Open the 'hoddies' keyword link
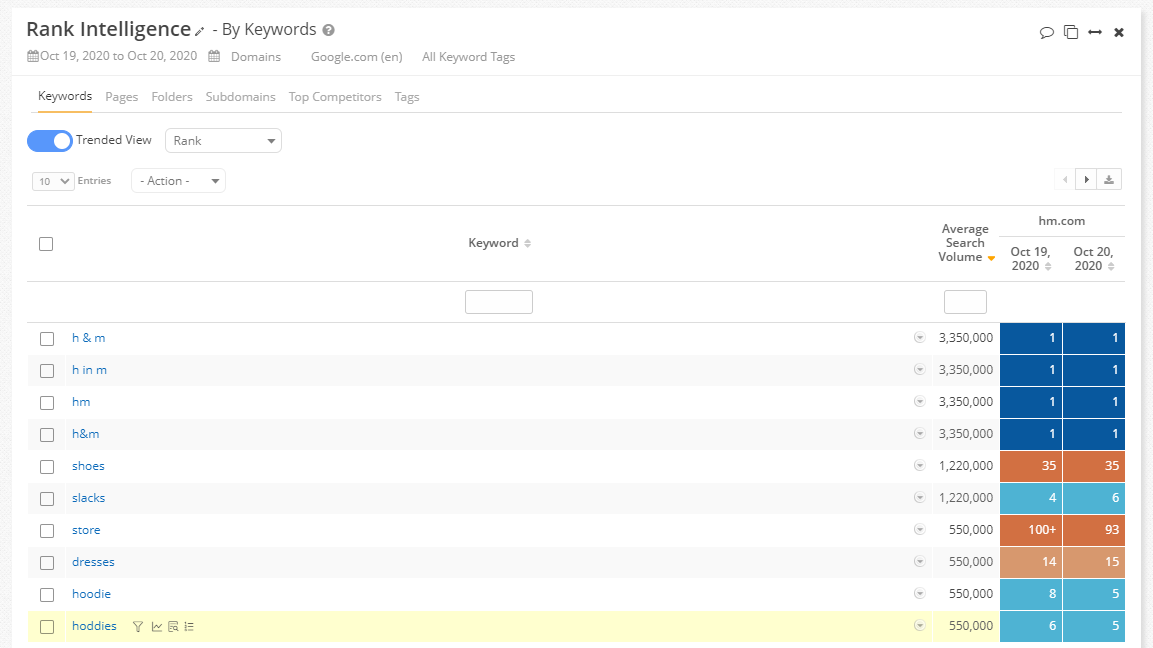The image size is (1153, 648). click(94, 626)
